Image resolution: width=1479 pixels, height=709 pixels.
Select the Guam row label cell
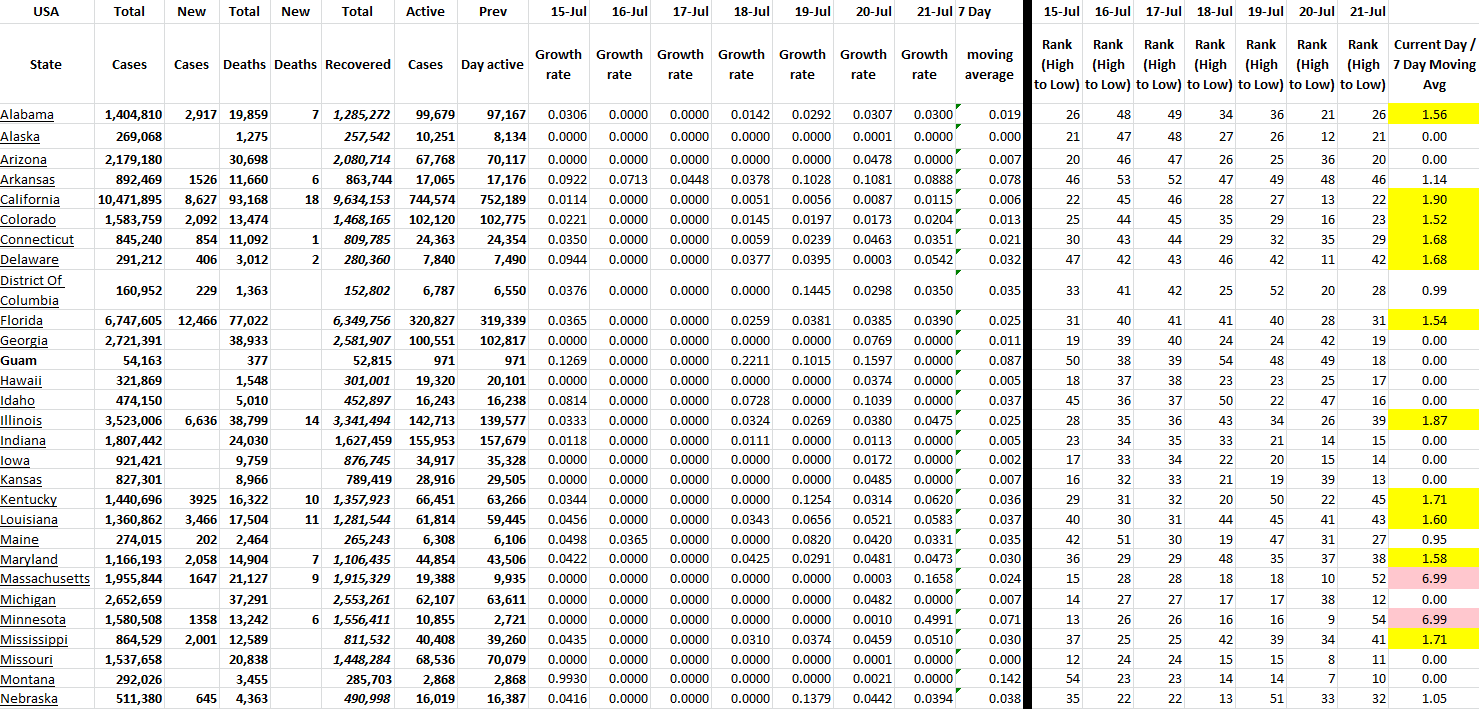(x=19, y=361)
